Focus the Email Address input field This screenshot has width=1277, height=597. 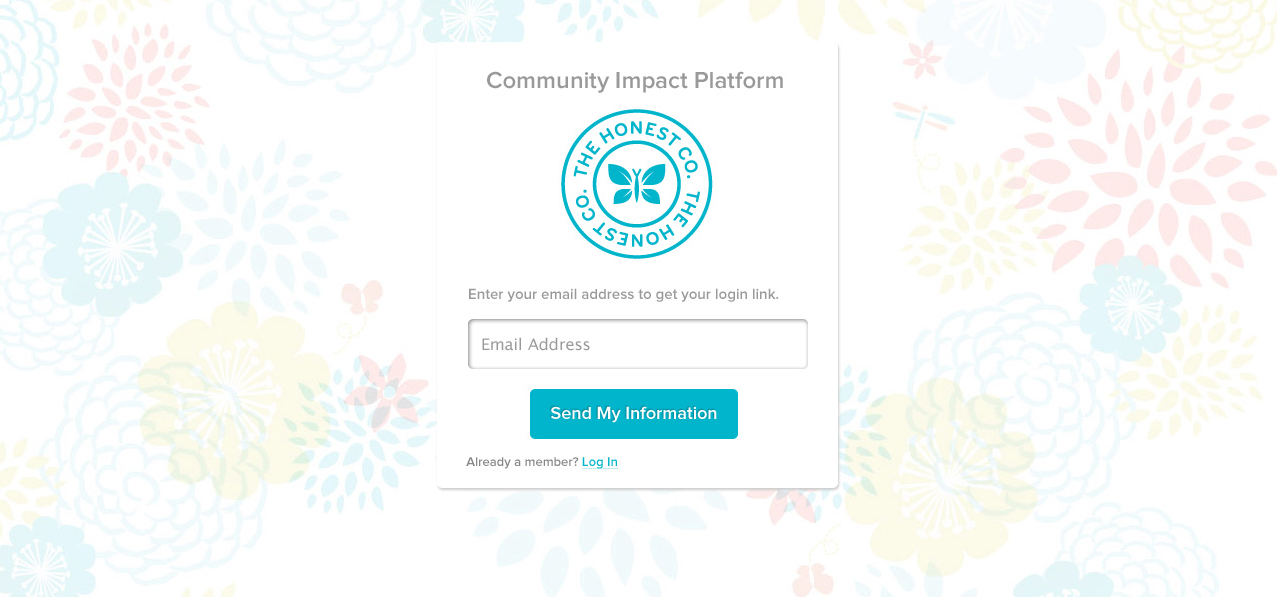[638, 344]
